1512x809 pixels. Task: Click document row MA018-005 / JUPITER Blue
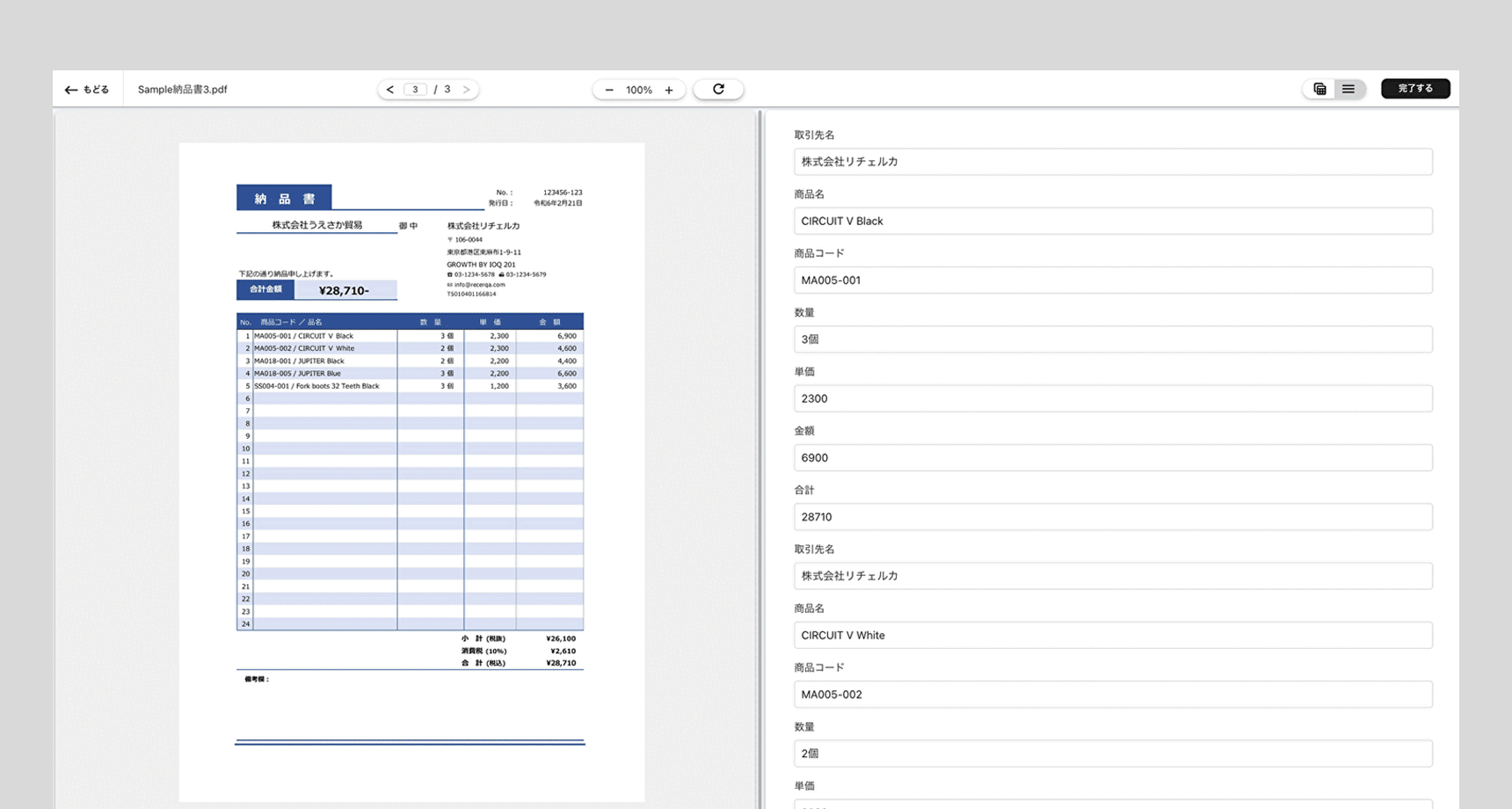click(x=410, y=373)
